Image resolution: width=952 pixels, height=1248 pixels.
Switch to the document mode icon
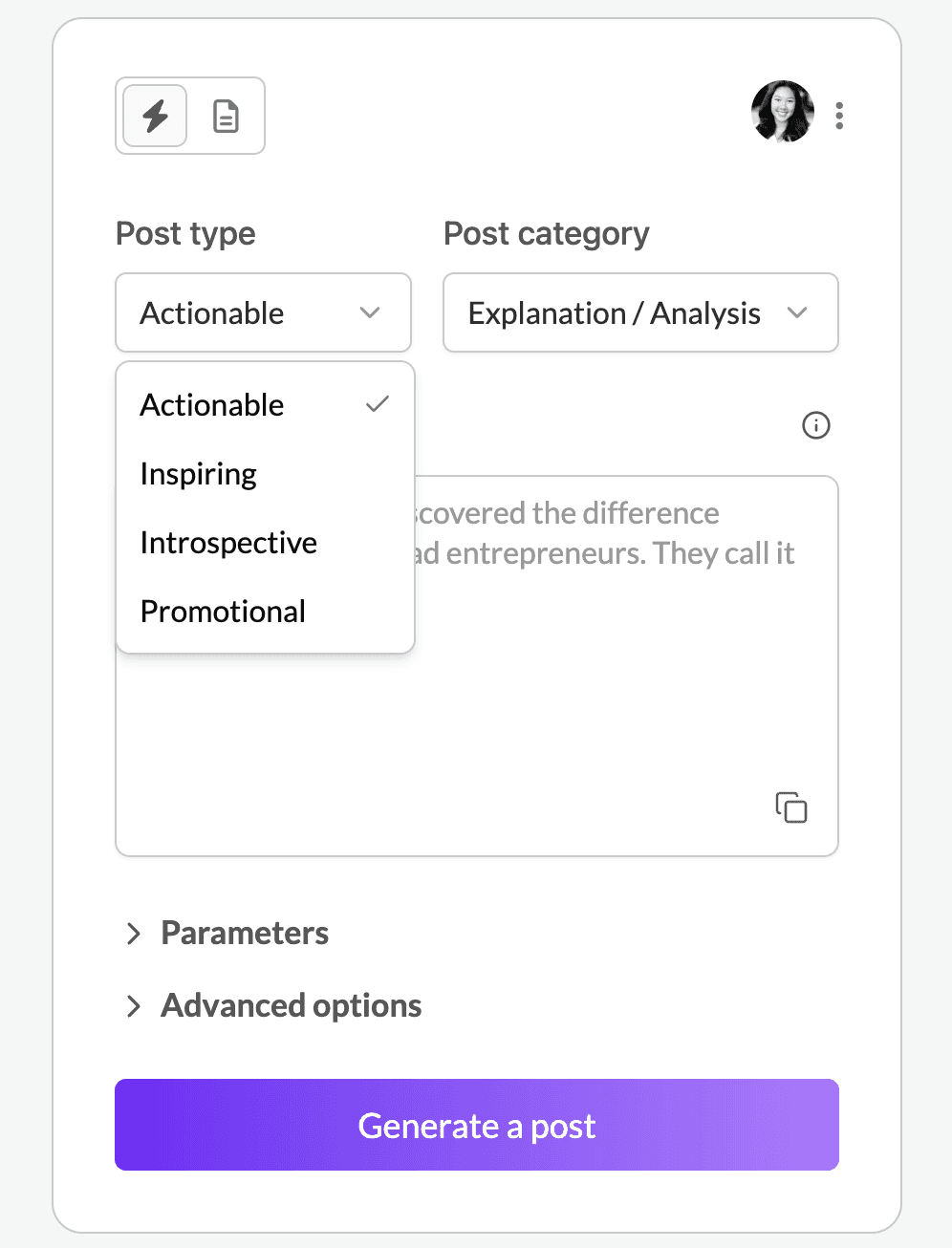pyautogui.click(x=226, y=116)
